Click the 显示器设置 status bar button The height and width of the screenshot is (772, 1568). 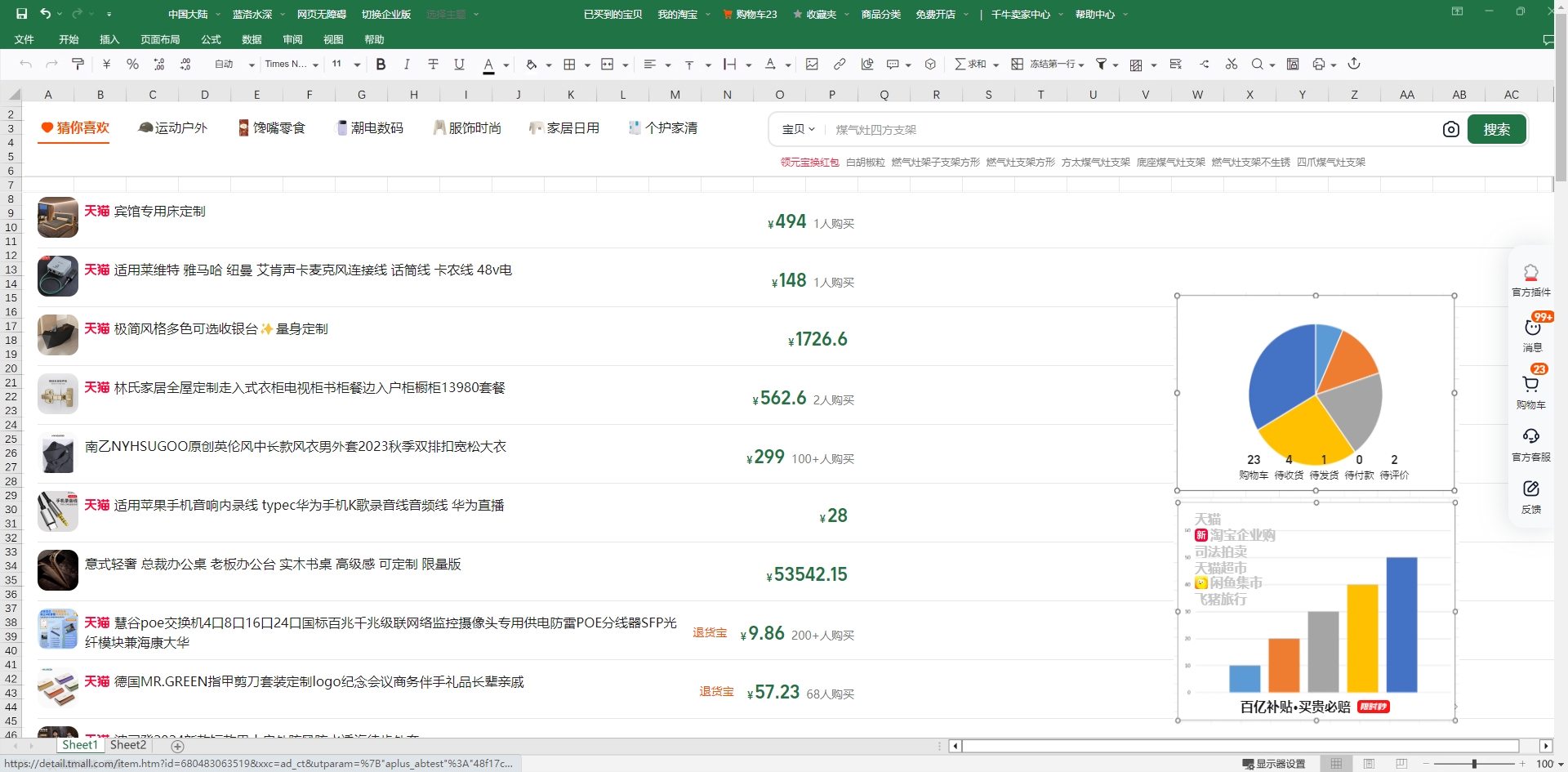[1274, 764]
